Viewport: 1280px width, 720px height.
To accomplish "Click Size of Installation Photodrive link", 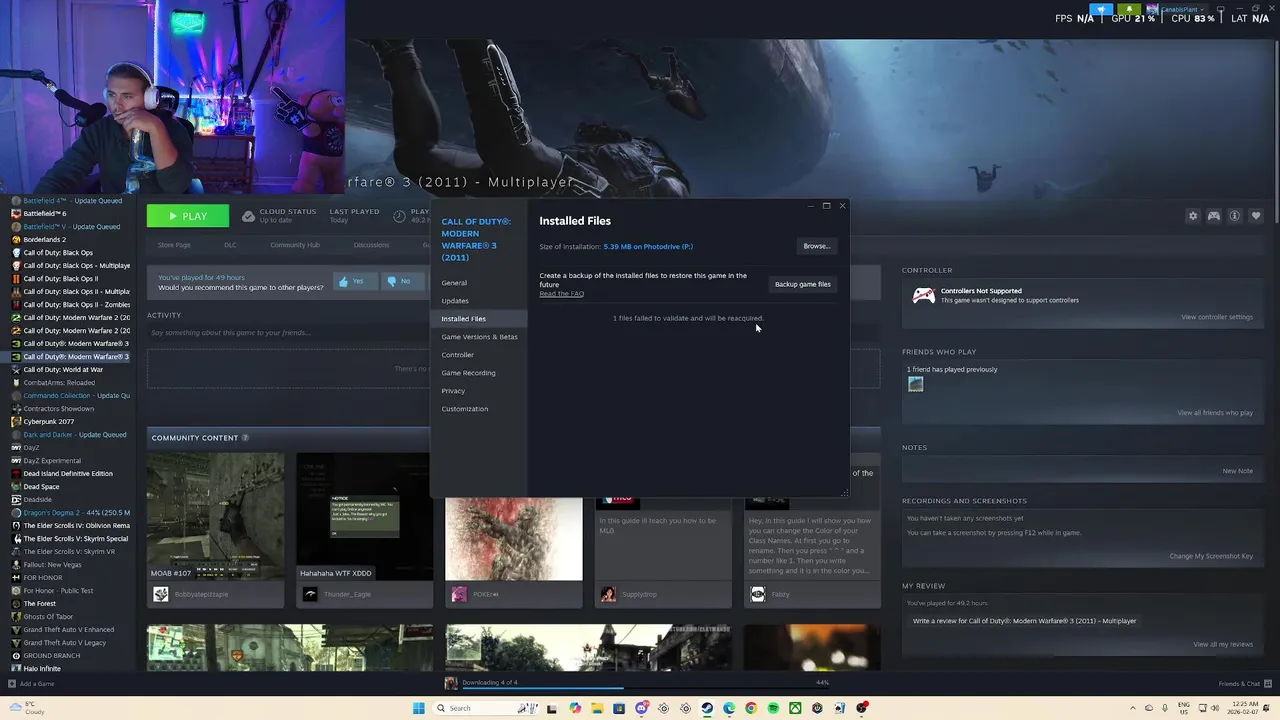I will click(648, 247).
